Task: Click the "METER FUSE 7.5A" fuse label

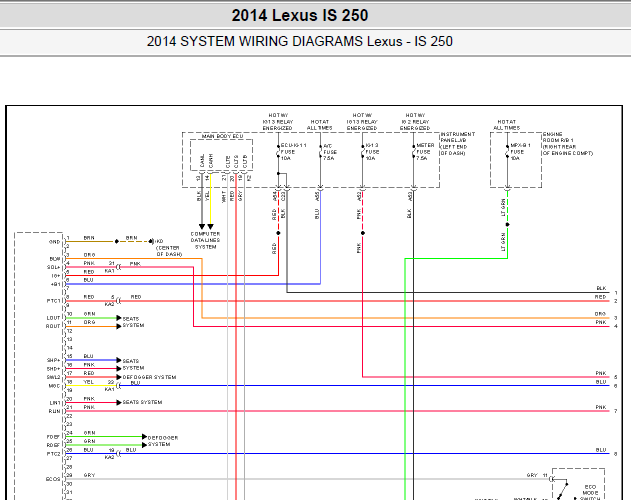Action: point(425,152)
